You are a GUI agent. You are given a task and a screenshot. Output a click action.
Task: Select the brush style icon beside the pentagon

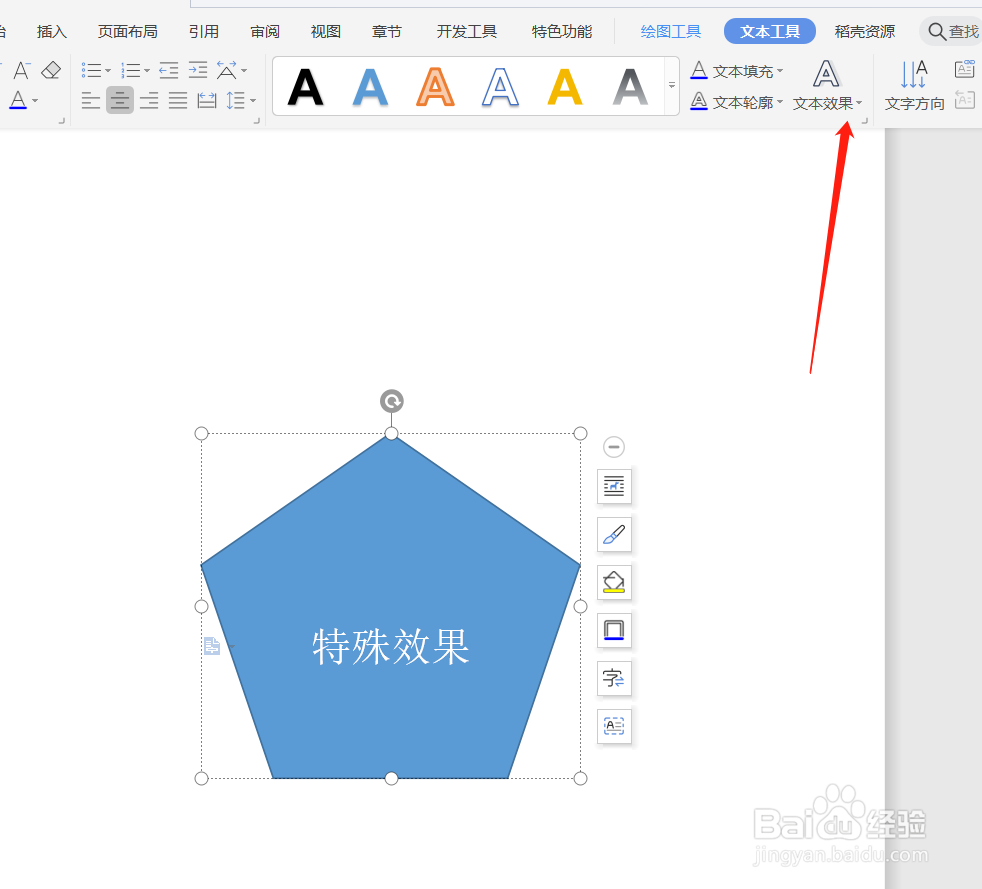(613, 534)
